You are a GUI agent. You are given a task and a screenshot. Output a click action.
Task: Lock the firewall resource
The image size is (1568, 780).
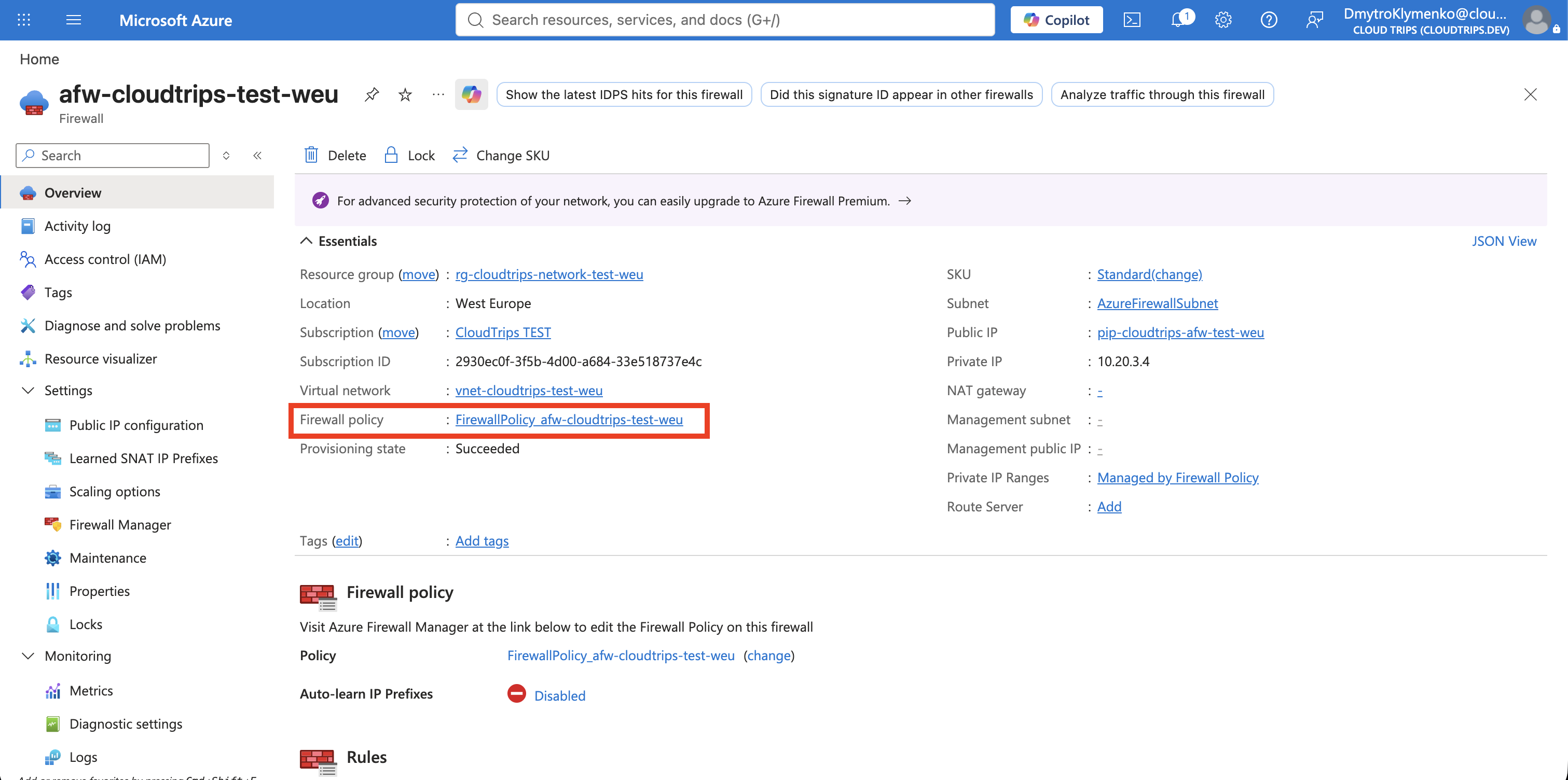(410, 156)
